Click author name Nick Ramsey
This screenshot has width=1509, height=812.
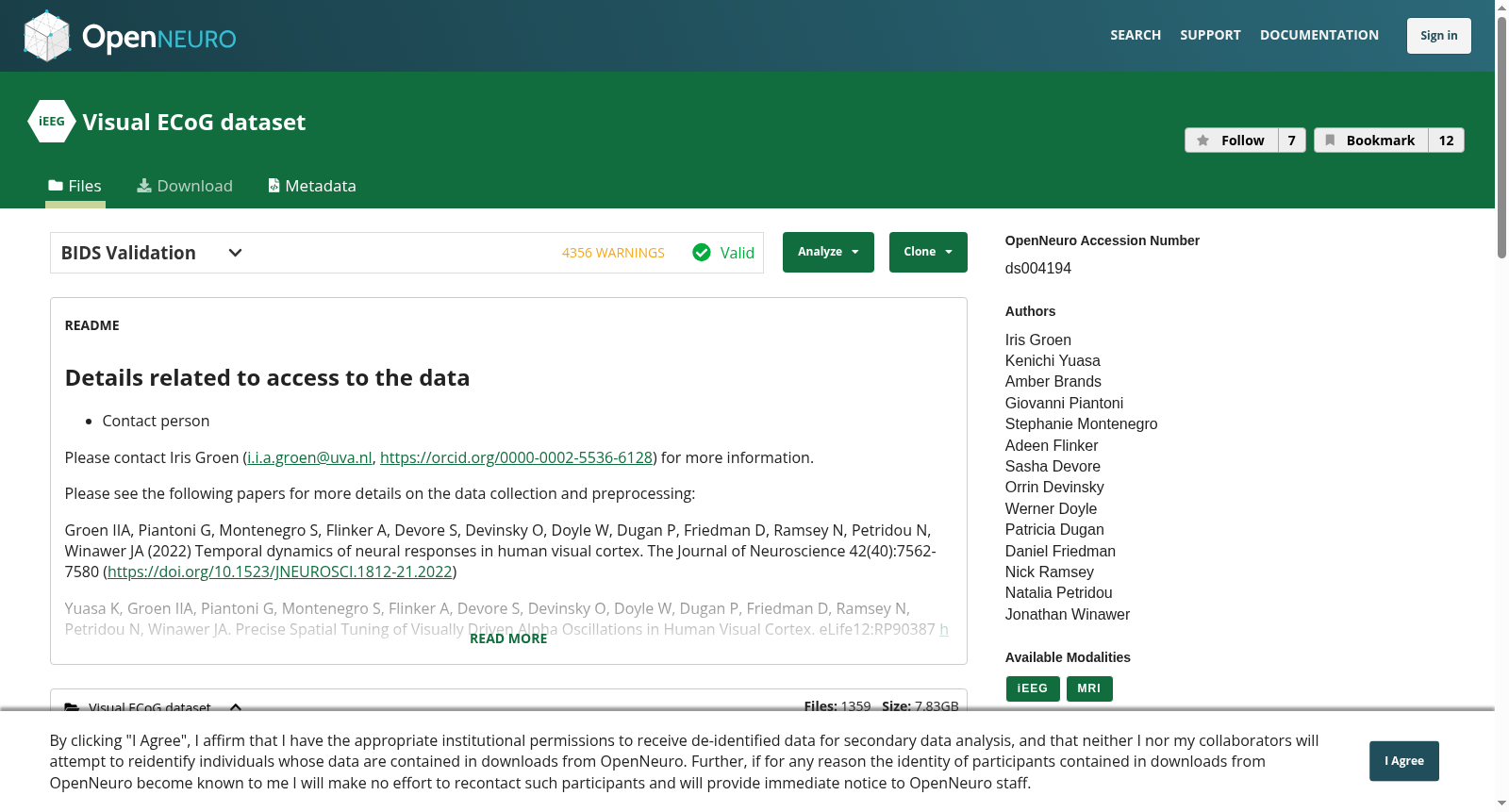(x=1050, y=572)
